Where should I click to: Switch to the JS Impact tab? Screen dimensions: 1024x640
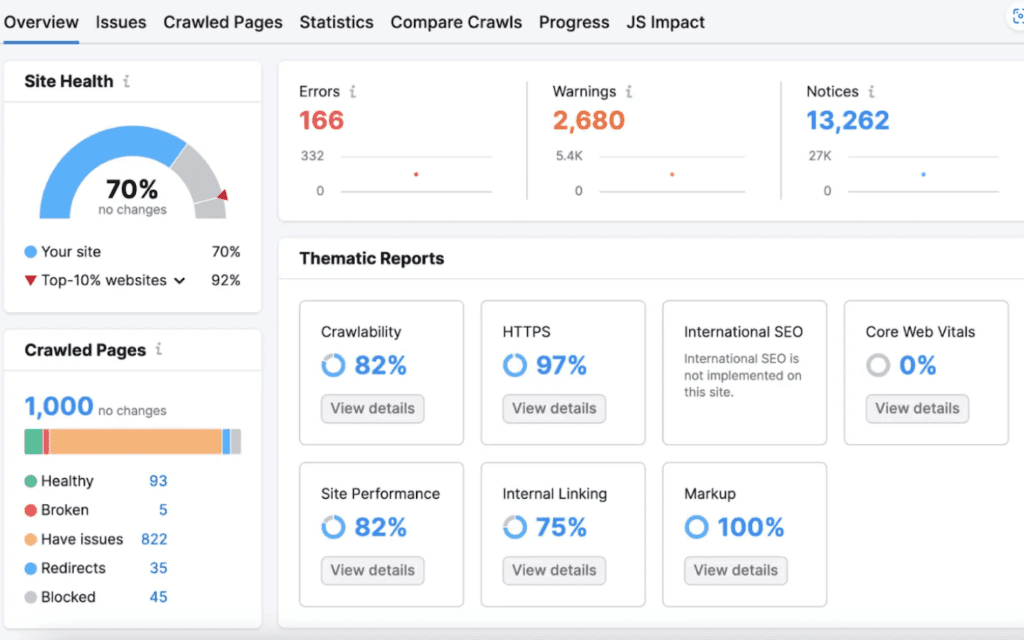(x=665, y=22)
